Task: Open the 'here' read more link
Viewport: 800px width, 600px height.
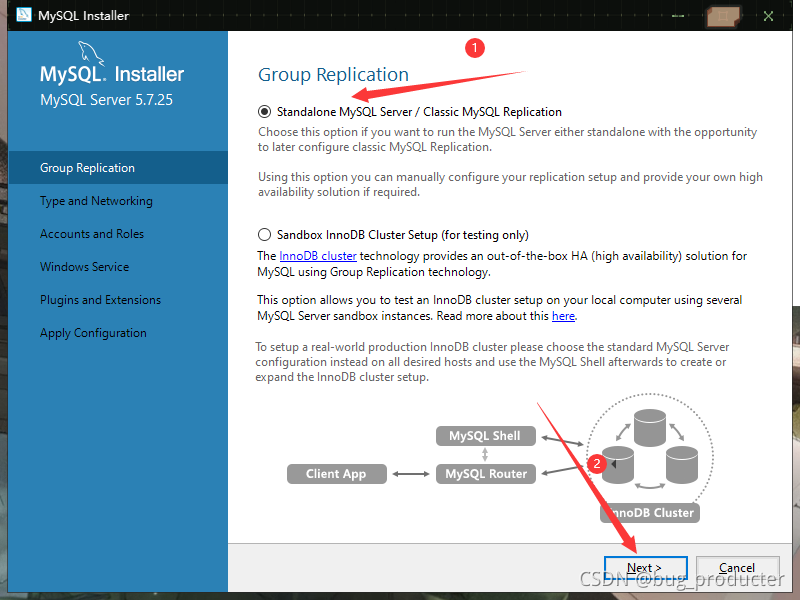Action: point(563,316)
